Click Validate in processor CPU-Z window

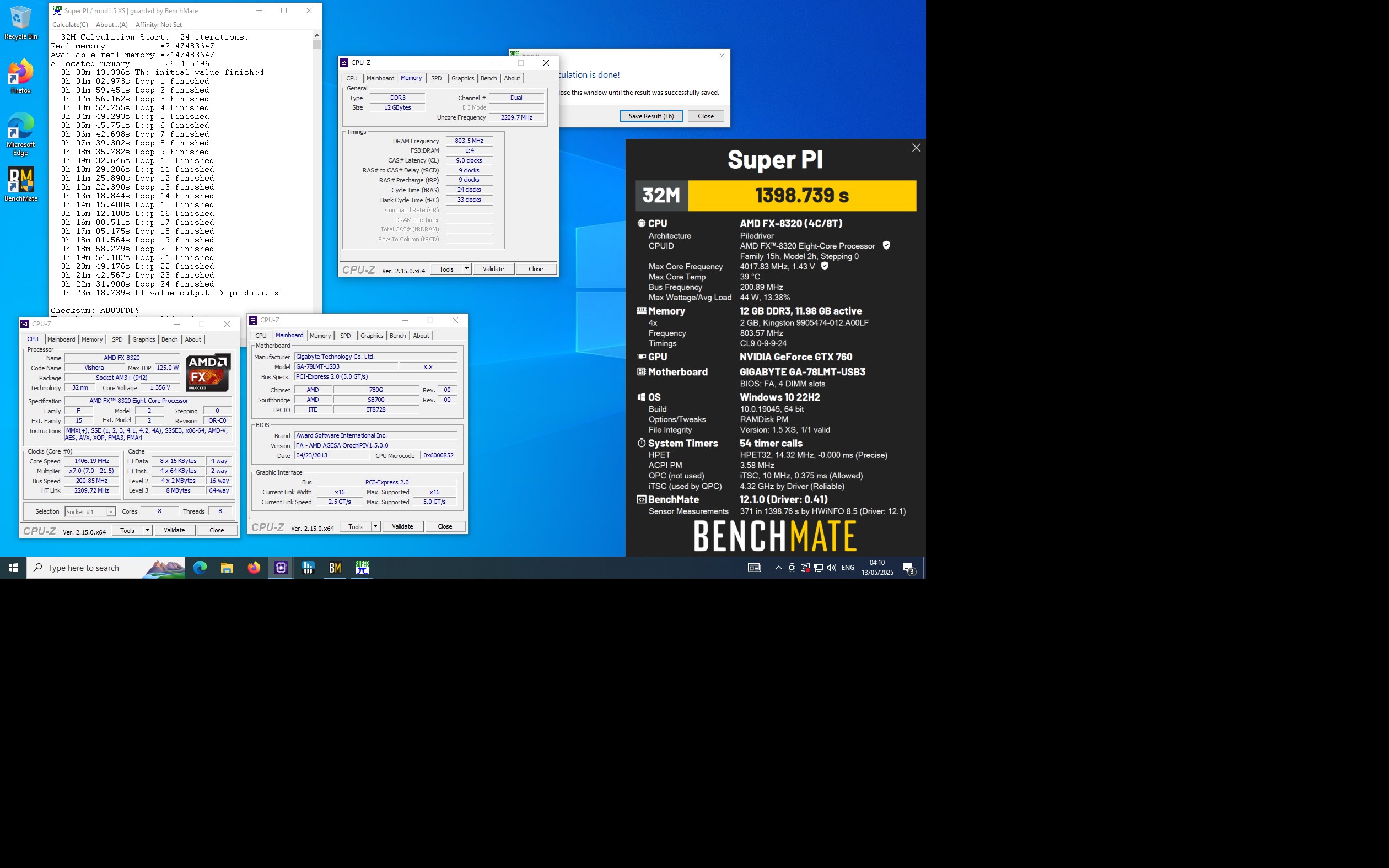point(174,530)
